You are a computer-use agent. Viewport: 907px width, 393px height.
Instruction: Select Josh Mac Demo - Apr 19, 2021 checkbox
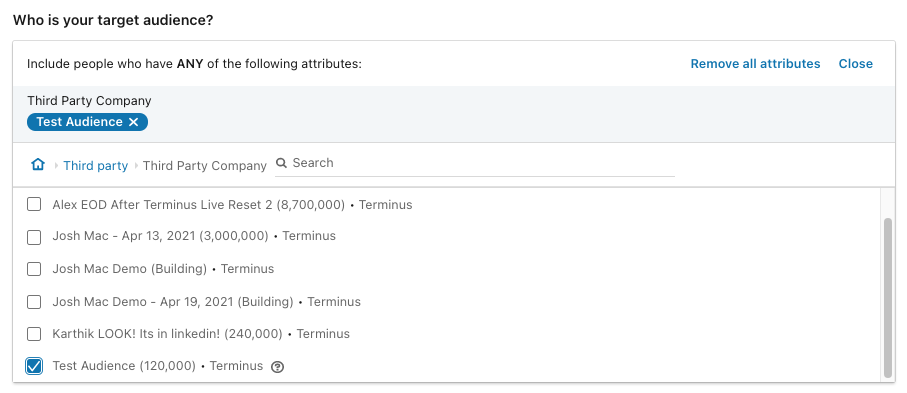34,302
